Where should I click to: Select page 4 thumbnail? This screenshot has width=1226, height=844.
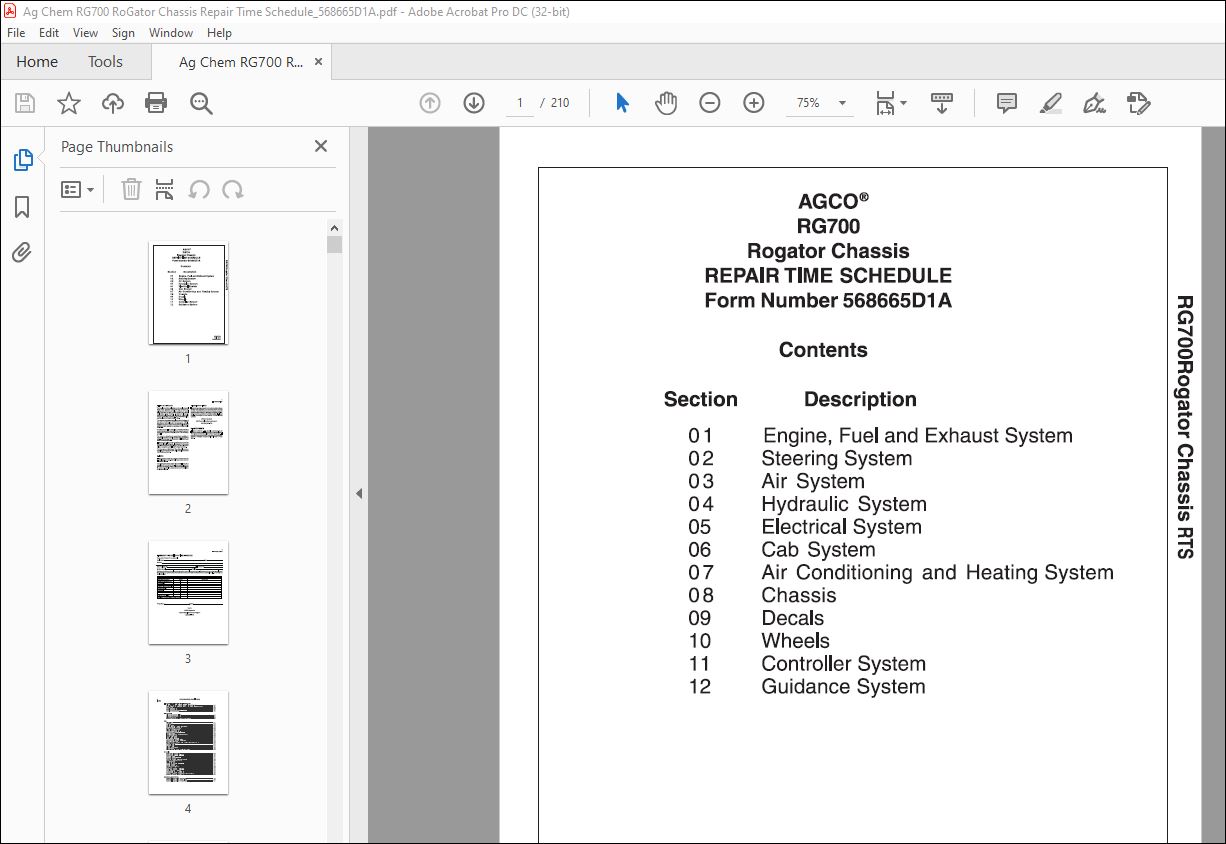(x=188, y=743)
